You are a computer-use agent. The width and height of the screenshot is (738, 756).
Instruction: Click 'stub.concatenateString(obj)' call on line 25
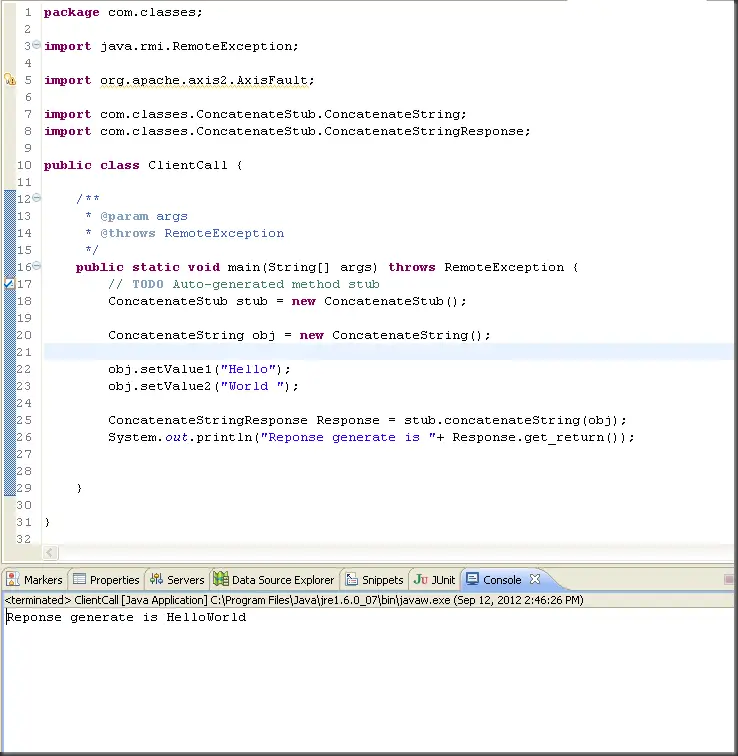click(x=510, y=420)
